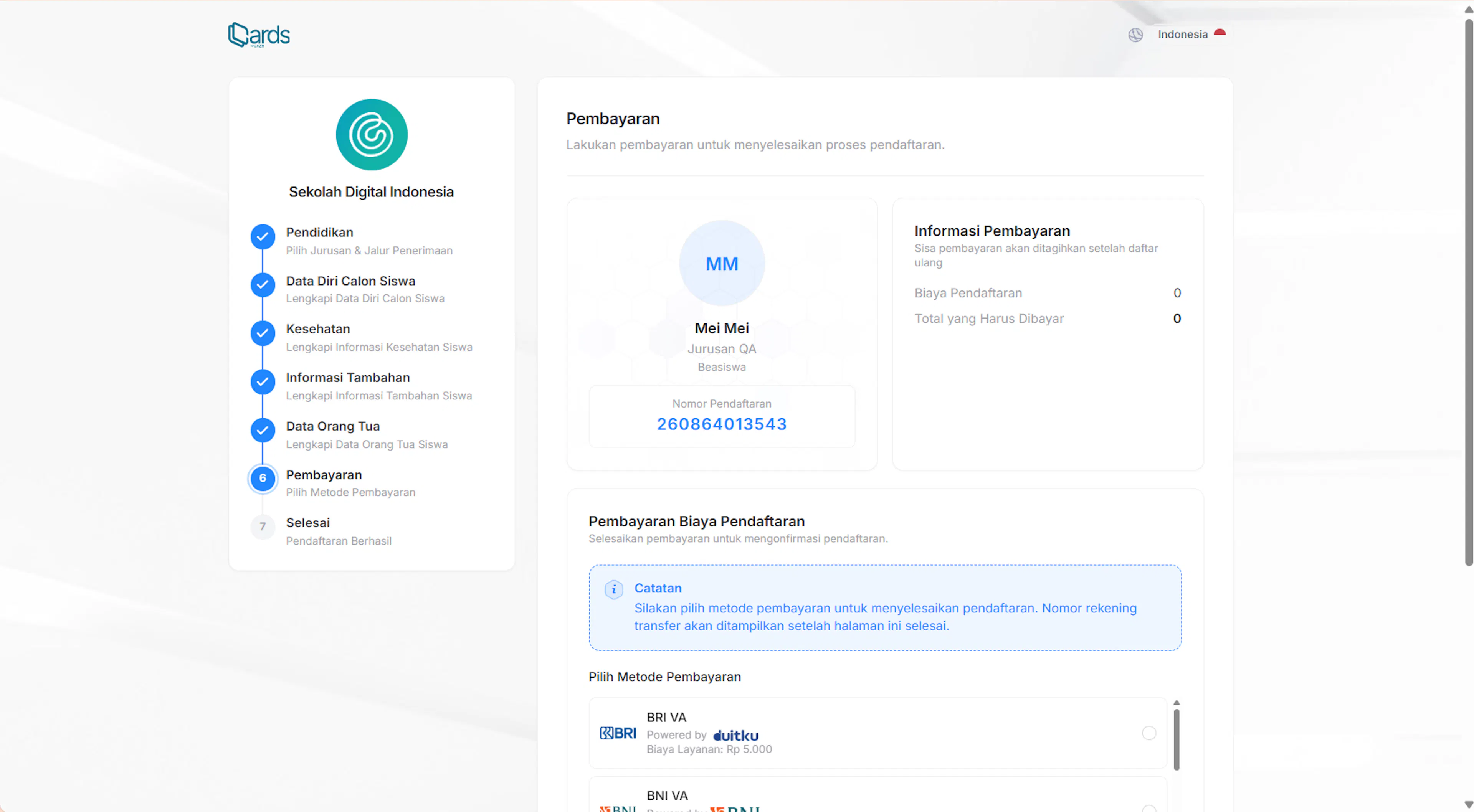The image size is (1474, 812).
Task: Click the duitku logo under BRI VA
Action: click(x=736, y=735)
